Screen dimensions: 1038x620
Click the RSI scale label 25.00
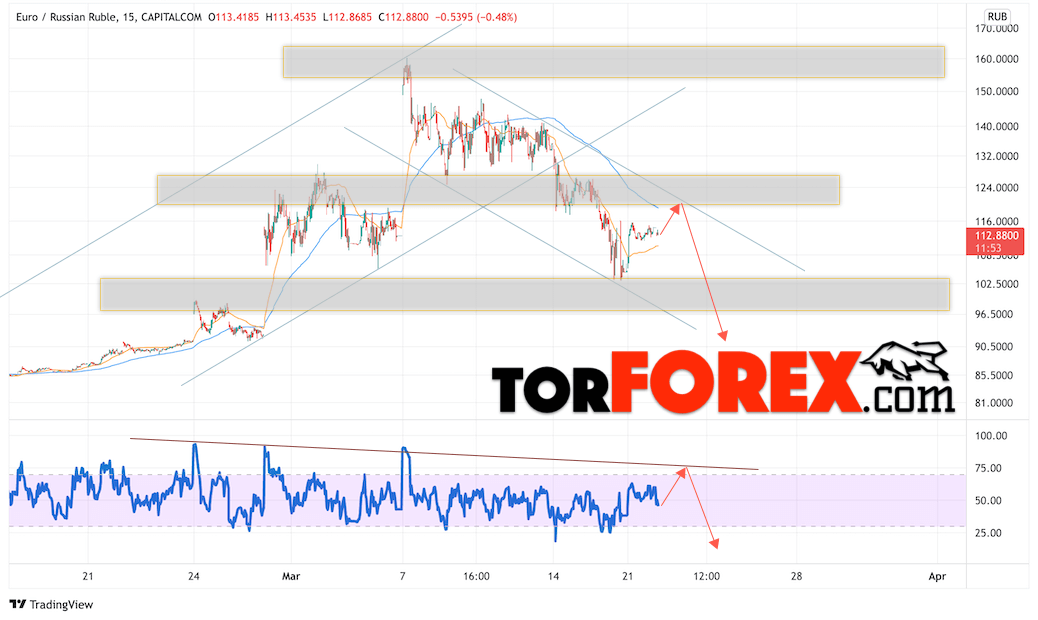coord(988,533)
